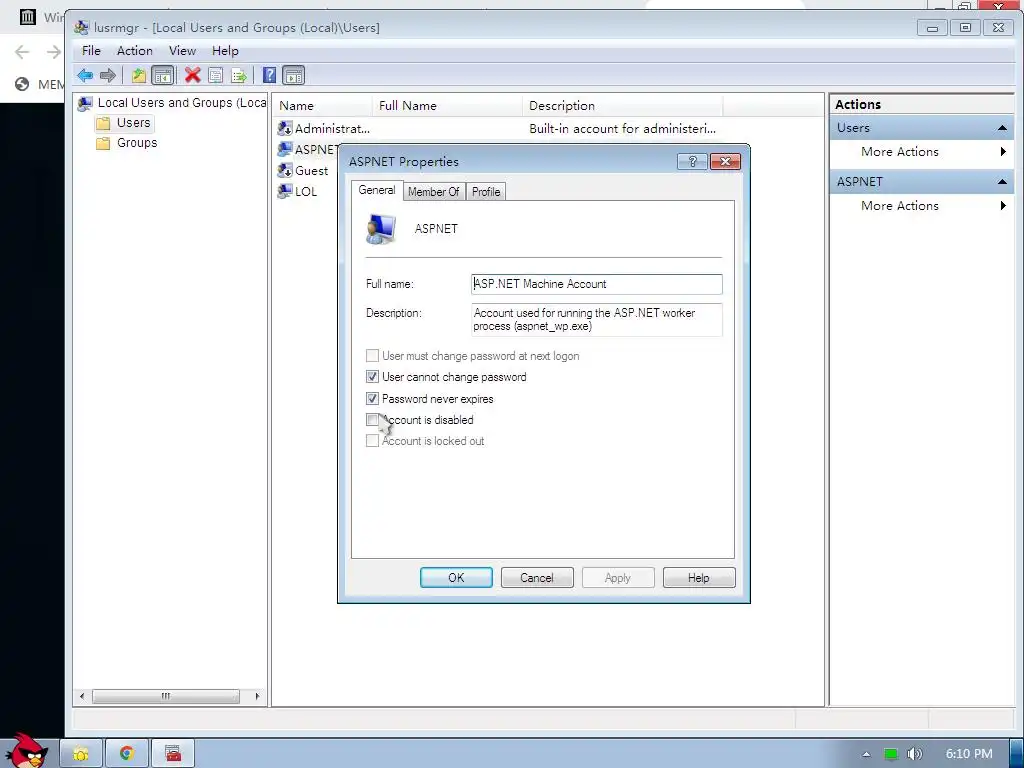1024x768 pixels.
Task: Open the File menu
Action: [91, 50]
